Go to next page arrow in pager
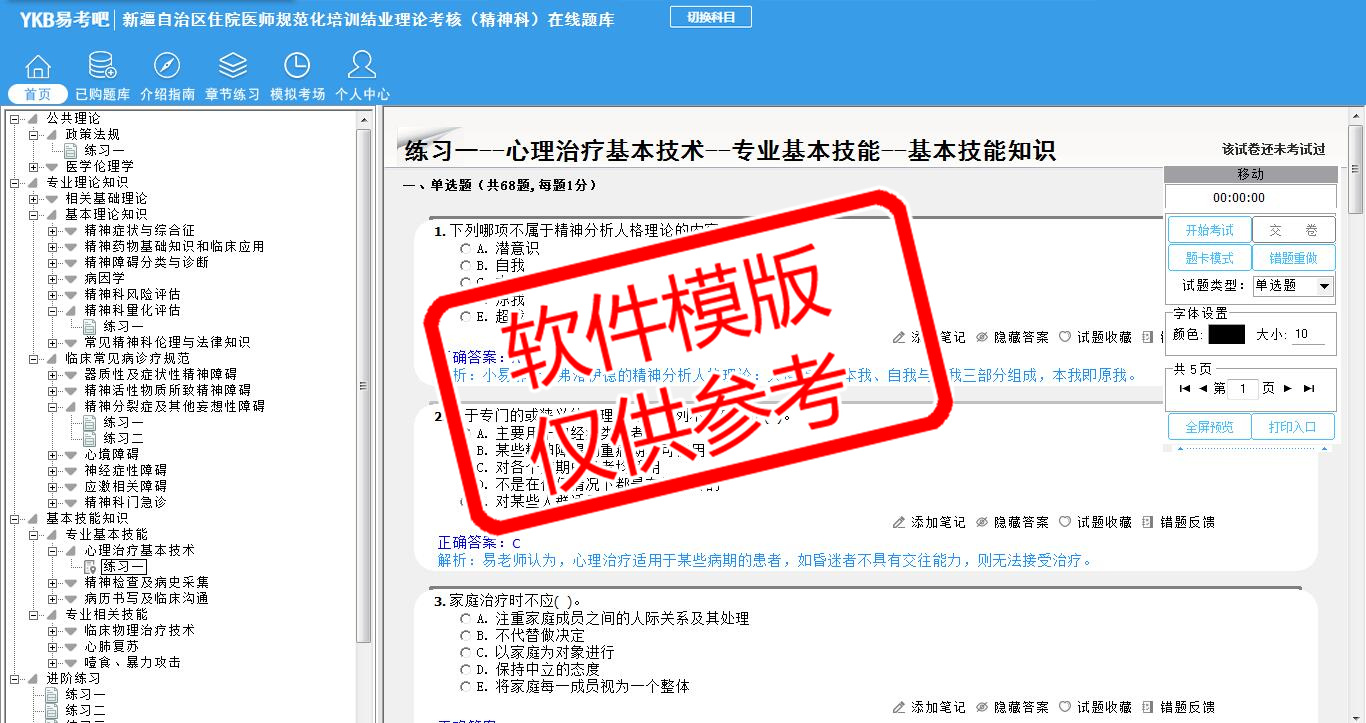 pos(1288,388)
